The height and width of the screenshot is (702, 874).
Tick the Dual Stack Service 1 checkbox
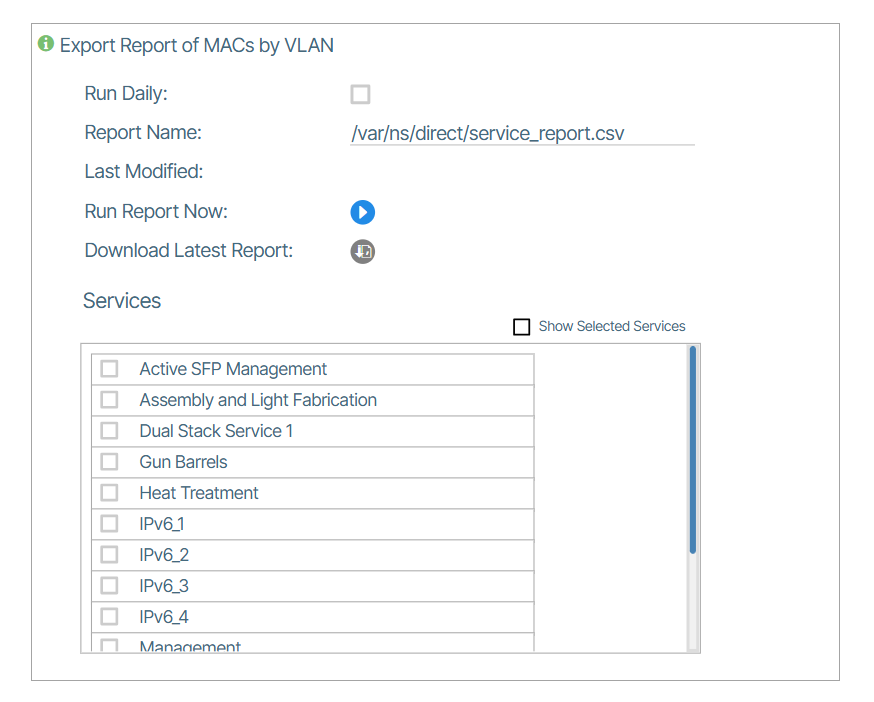[x=109, y=431]
